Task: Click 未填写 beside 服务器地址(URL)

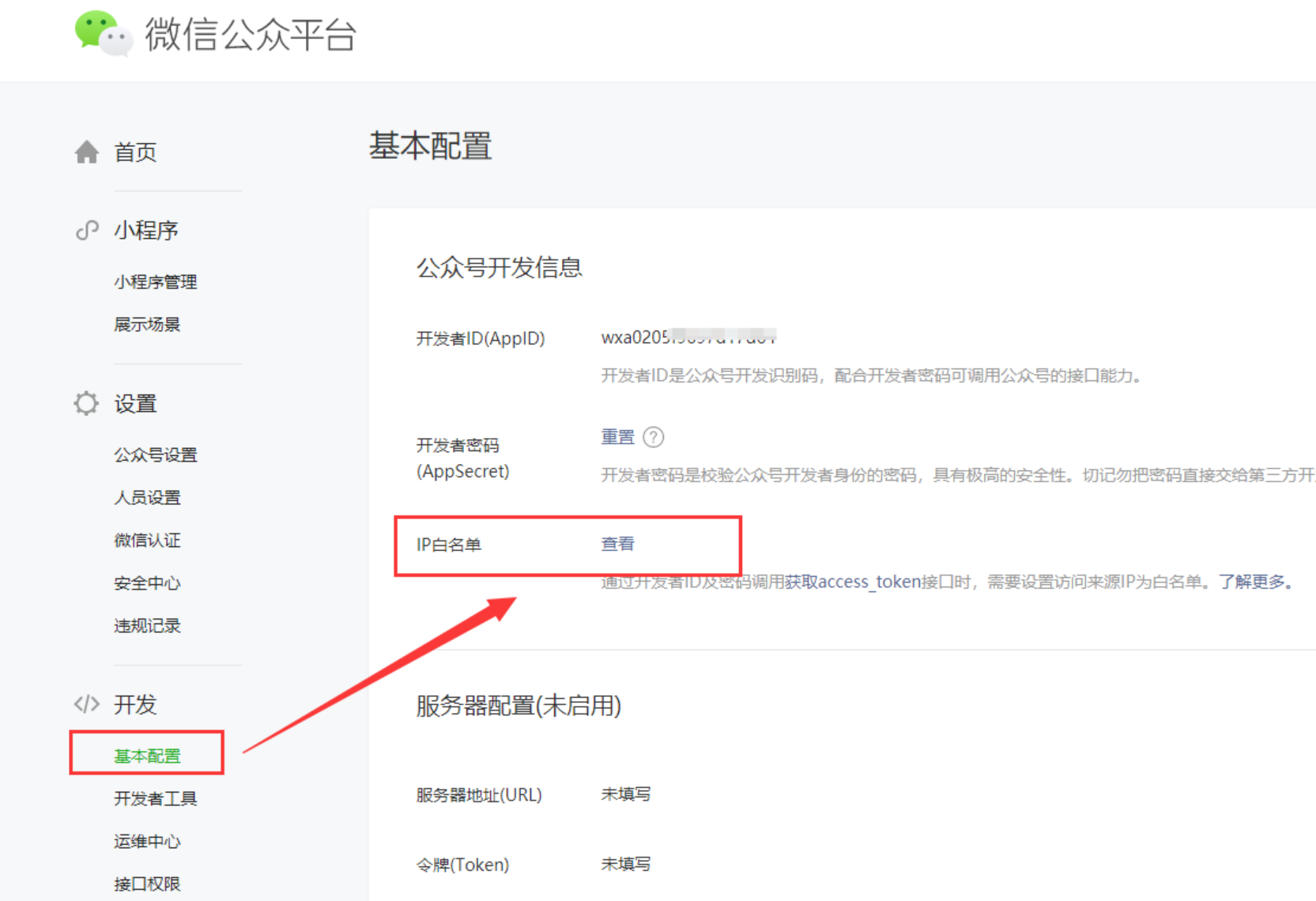Action: coord(626,794)
